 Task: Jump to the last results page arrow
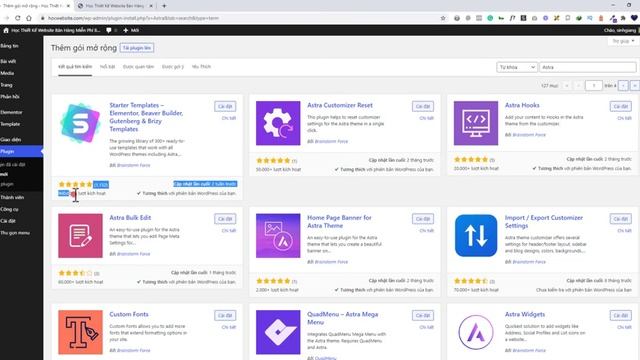pyautogui.click(x=635, y=86)
